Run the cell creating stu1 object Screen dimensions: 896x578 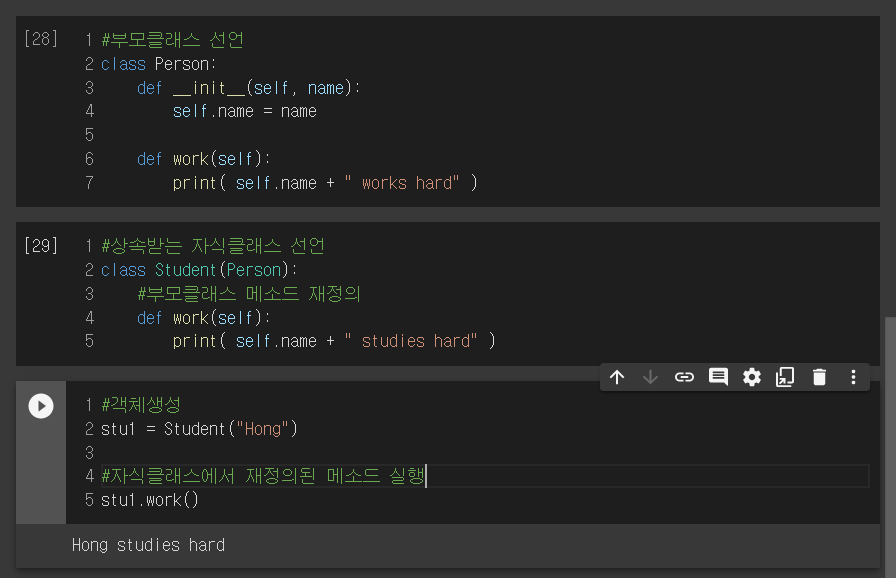point(41,406)
